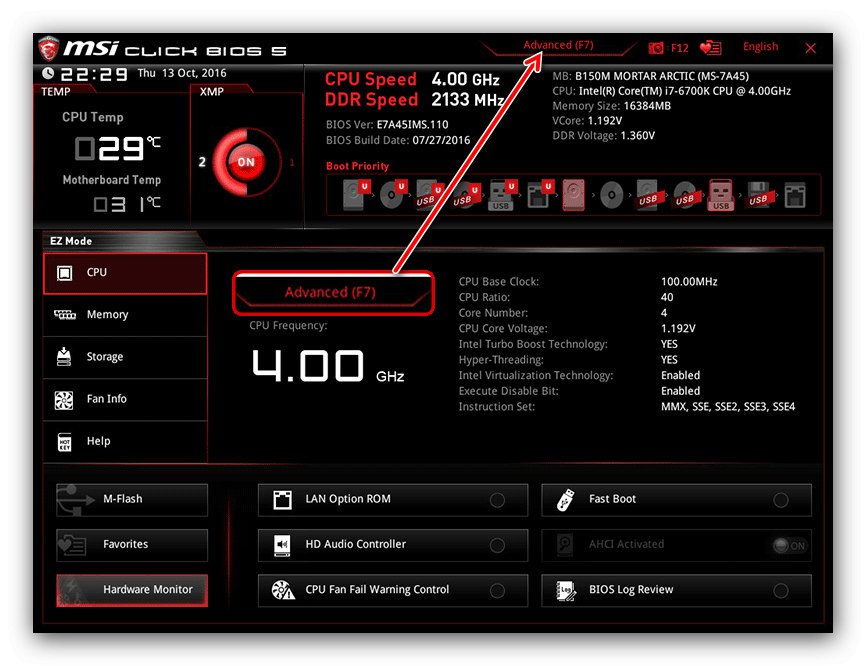The width and height of the screenshot is (866, 666).
Task: Select the last legacy network boot icon
Action: click(x=795, y=194)
